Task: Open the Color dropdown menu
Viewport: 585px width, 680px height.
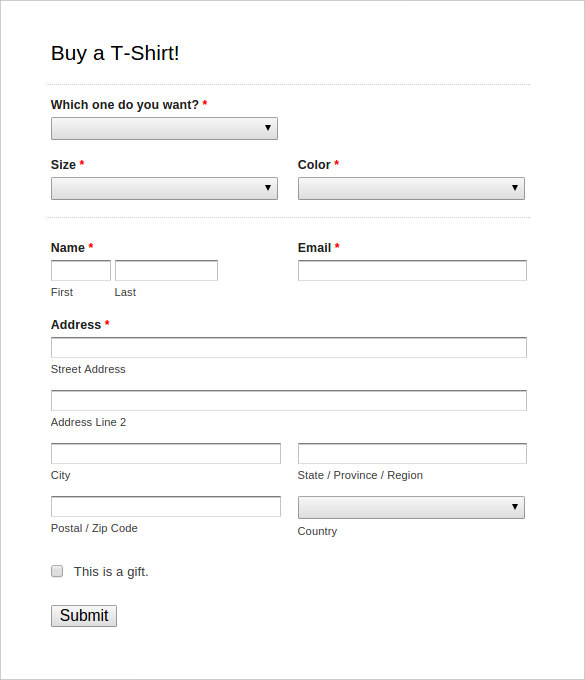Action: 411,188
